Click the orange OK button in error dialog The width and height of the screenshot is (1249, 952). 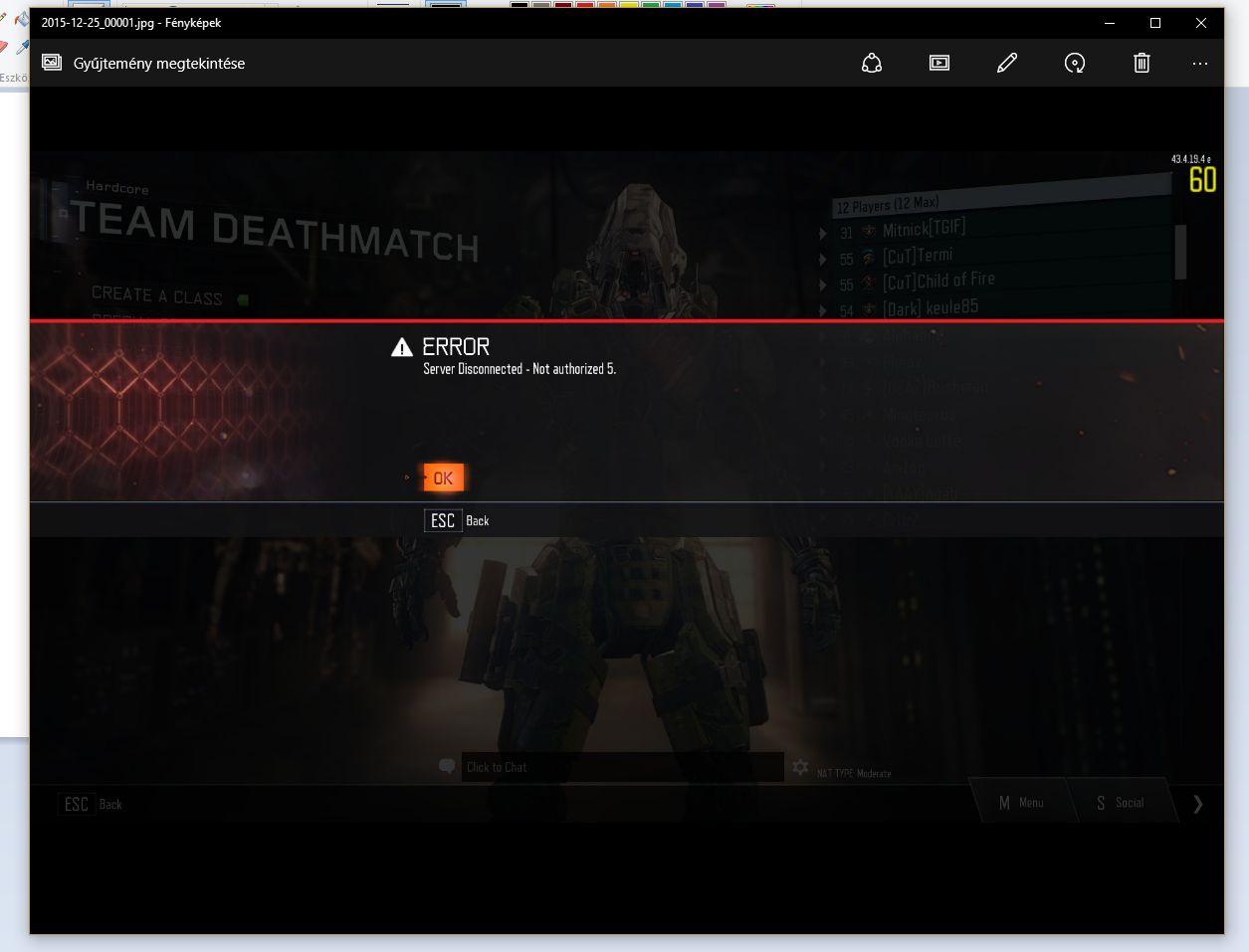444,477
